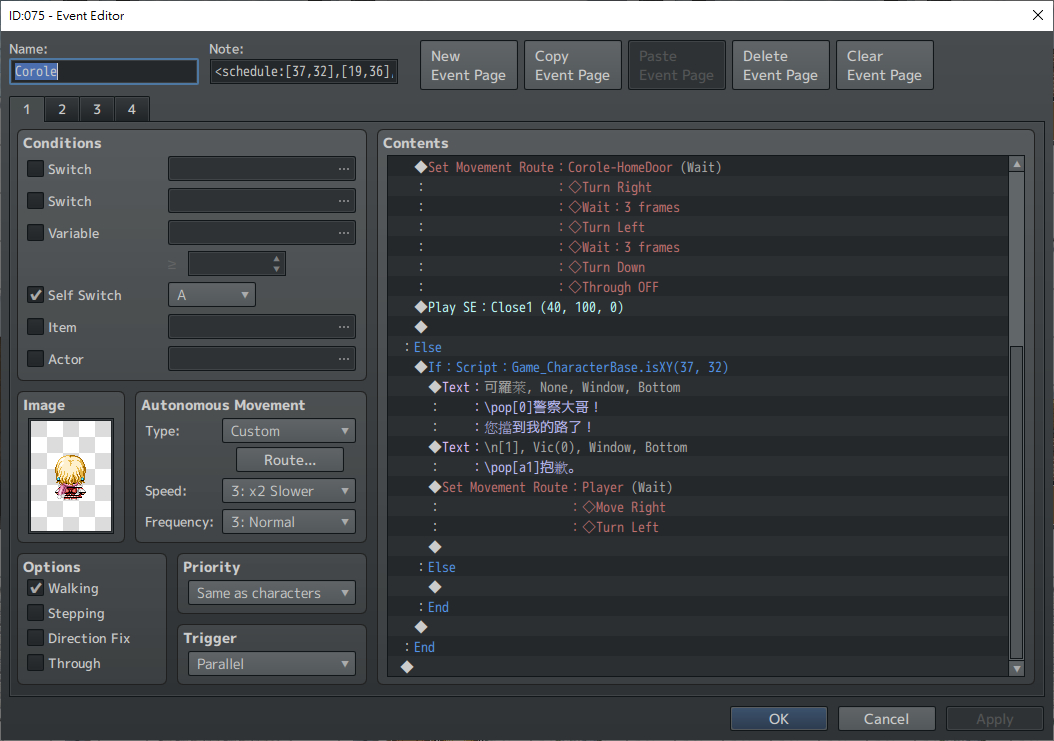
Task: Uncheck the Walking option
Action: (x=36, y=588)
